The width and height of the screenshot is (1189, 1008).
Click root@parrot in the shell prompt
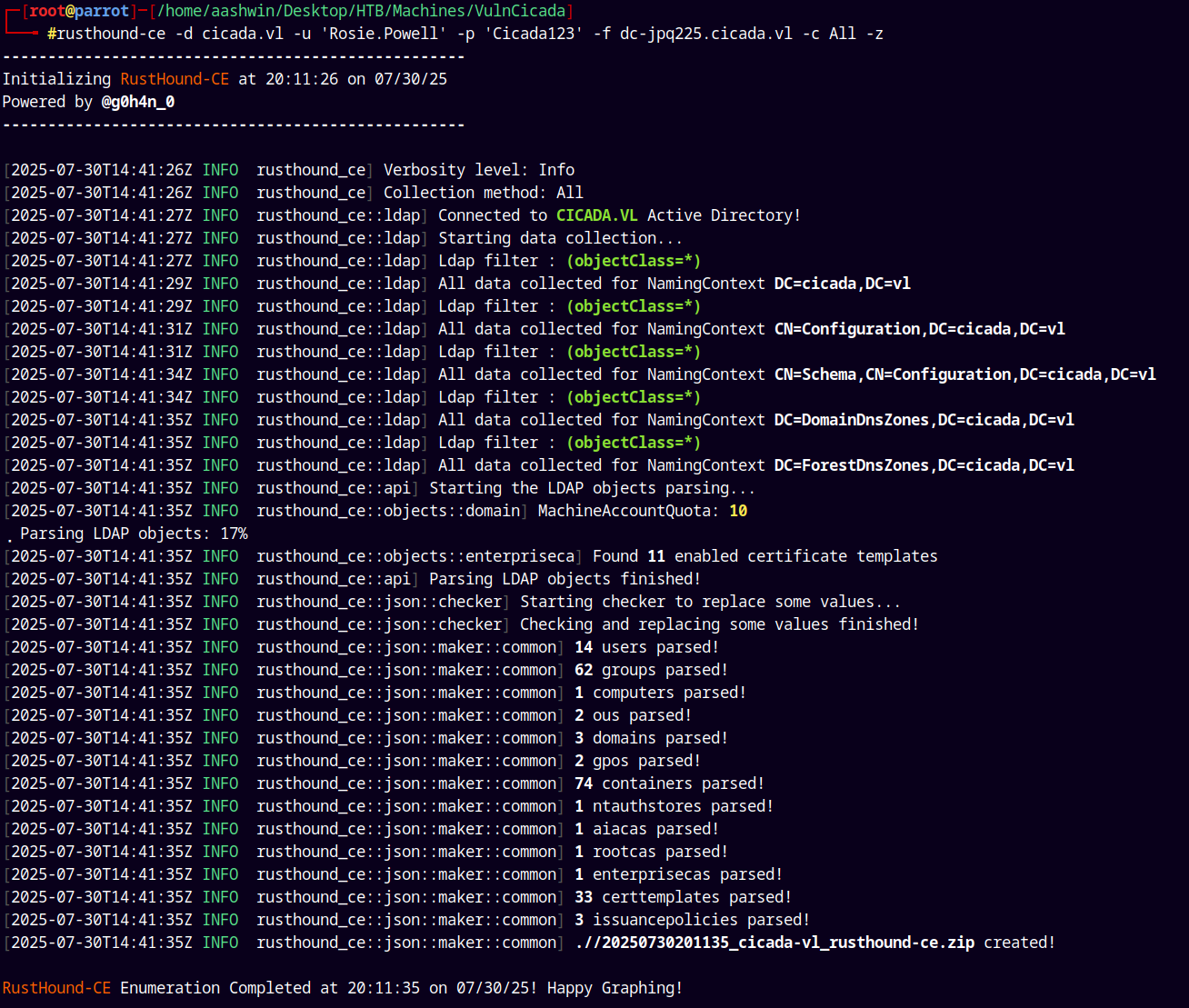point(79,11)
